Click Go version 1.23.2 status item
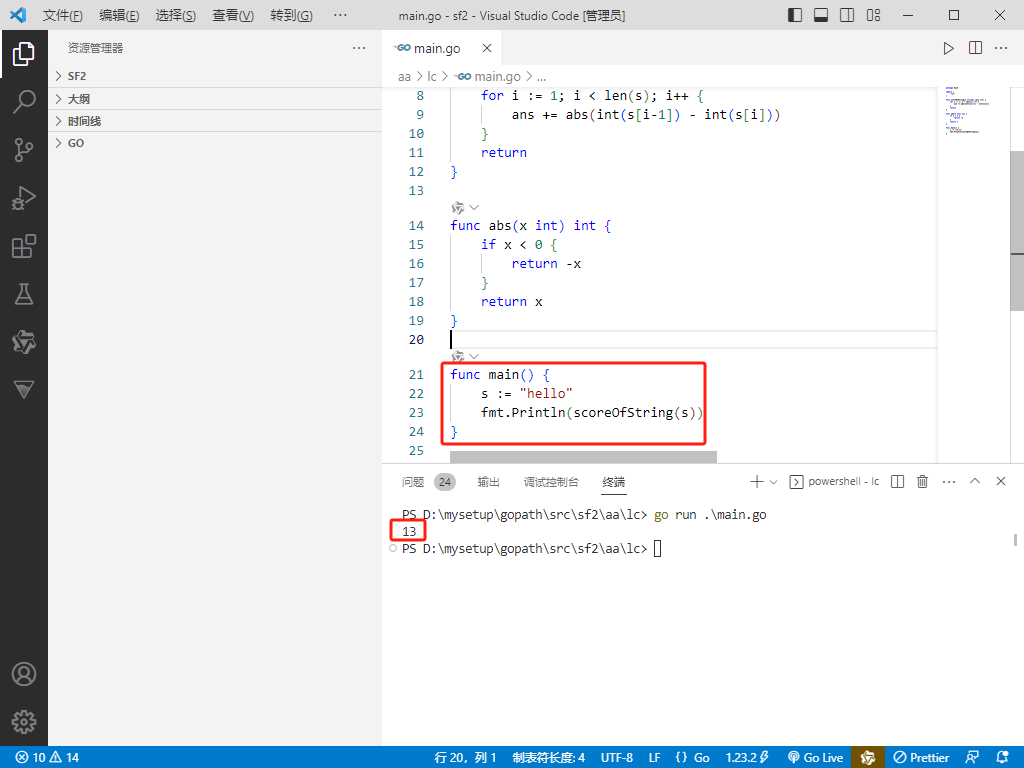The height and width of the screenshot is (768, 1024). click(747, 758)
